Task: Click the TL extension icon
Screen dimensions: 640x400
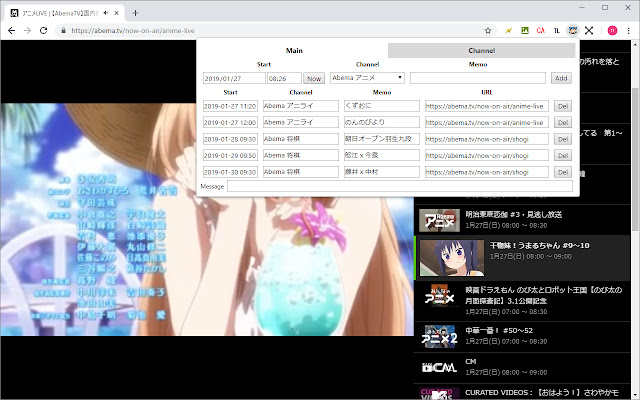Action: pos(557,31)
